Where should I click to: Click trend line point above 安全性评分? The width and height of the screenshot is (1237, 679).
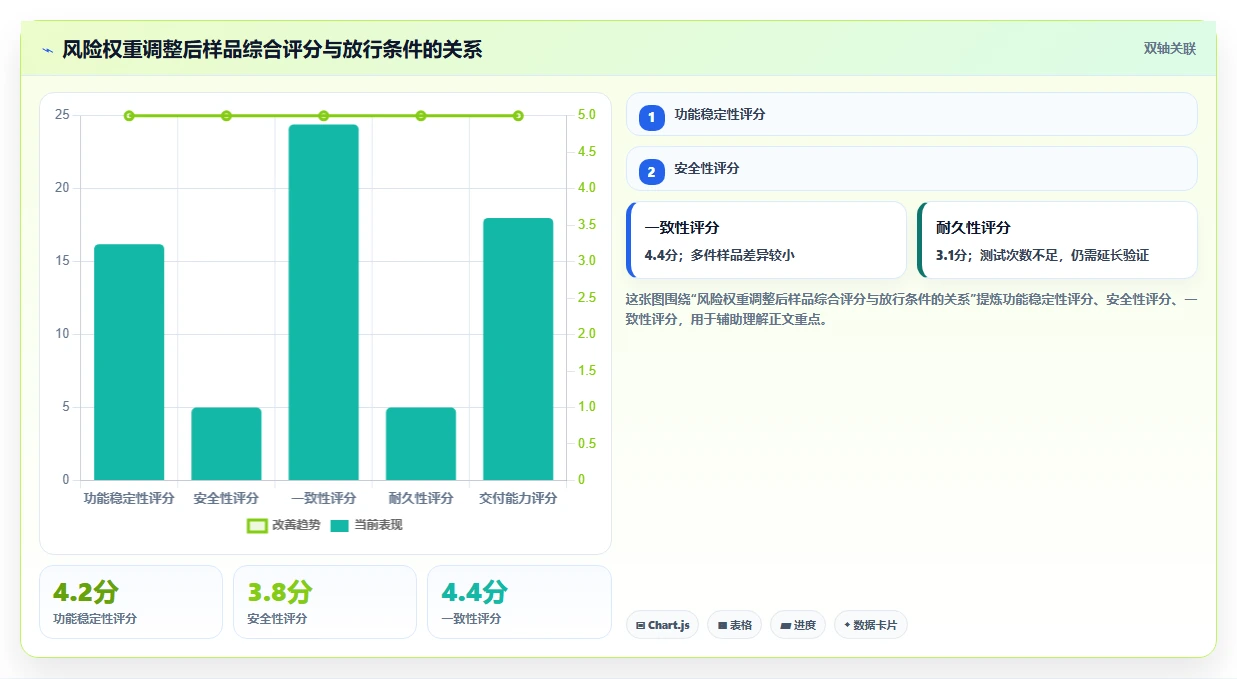pos(226,116)
